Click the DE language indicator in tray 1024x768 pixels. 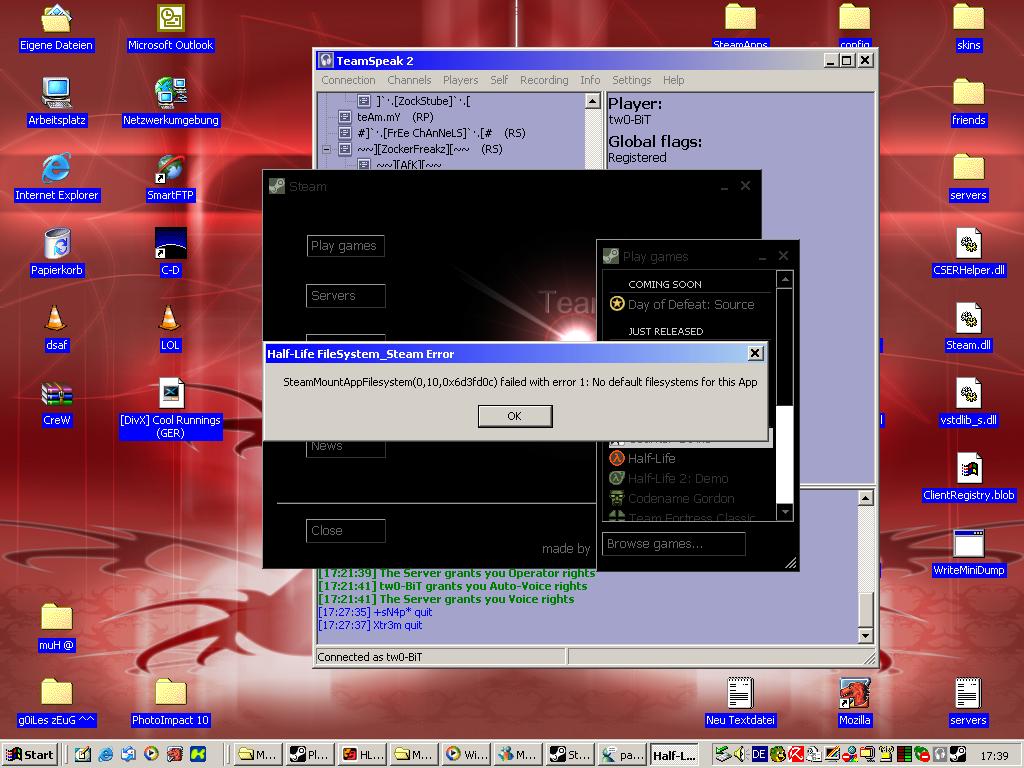(759, 754)
